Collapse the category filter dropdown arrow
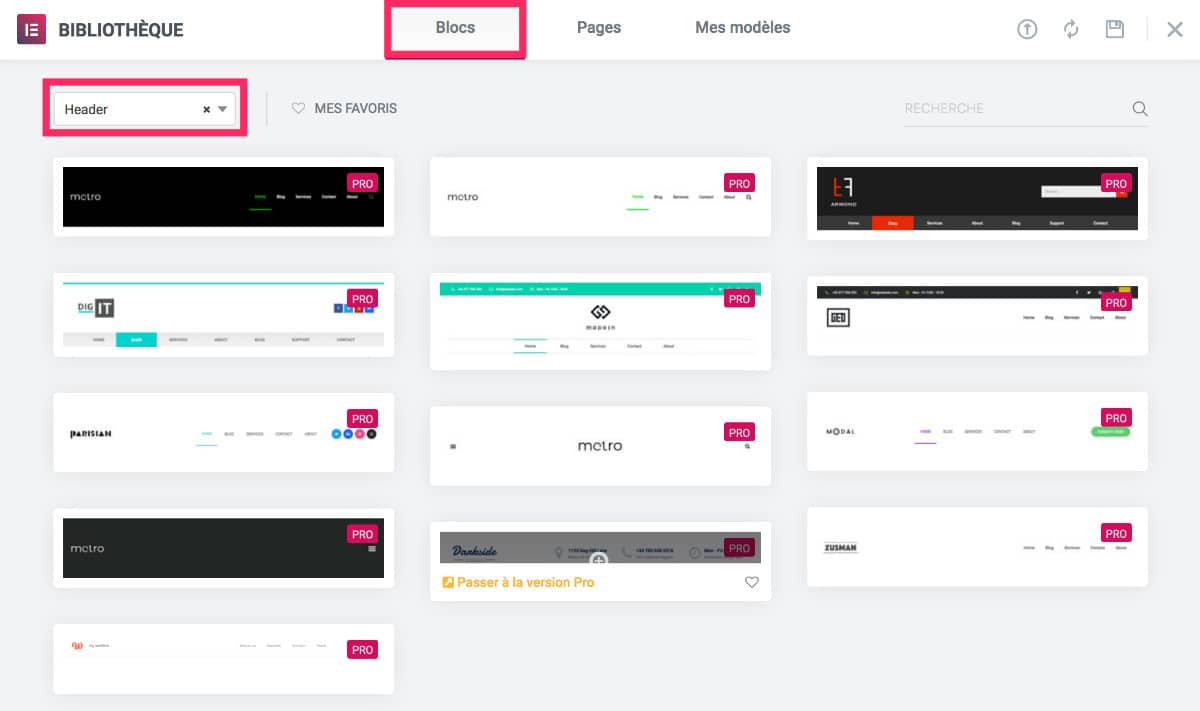This screenshot has width=1200, height=711. 222,109
